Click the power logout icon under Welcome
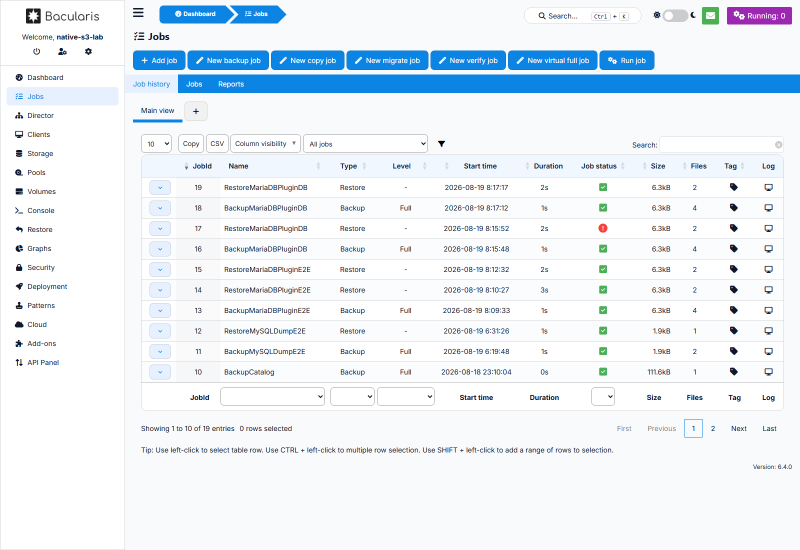The width and height of the screenshot is (800, 550). (x=36, y=52)
